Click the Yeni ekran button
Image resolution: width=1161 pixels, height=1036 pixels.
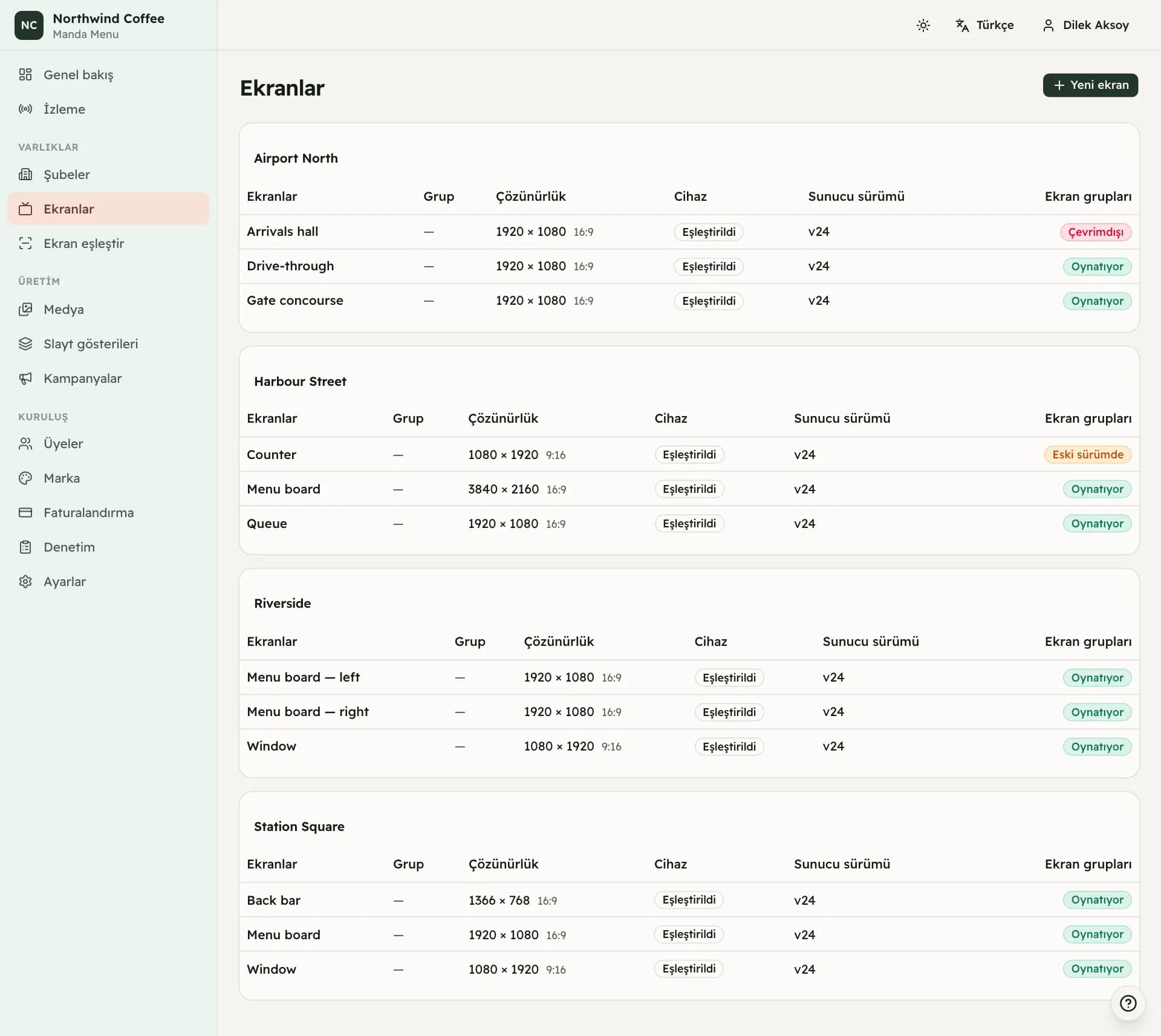1090,85
